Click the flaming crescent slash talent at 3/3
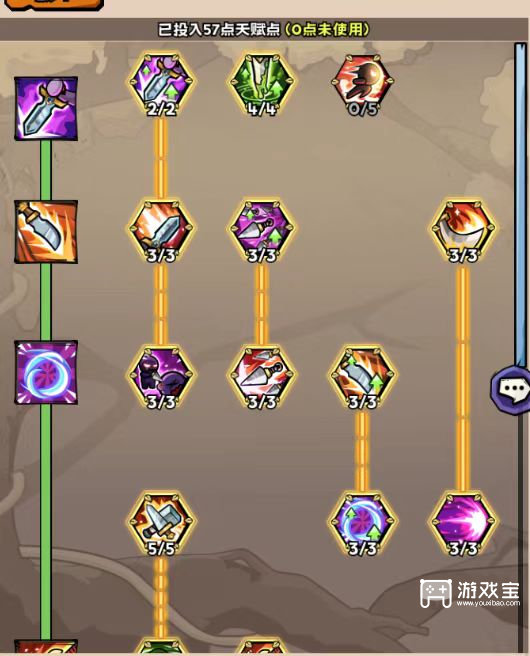The image size is (530, 656). (x=463, y=231)
